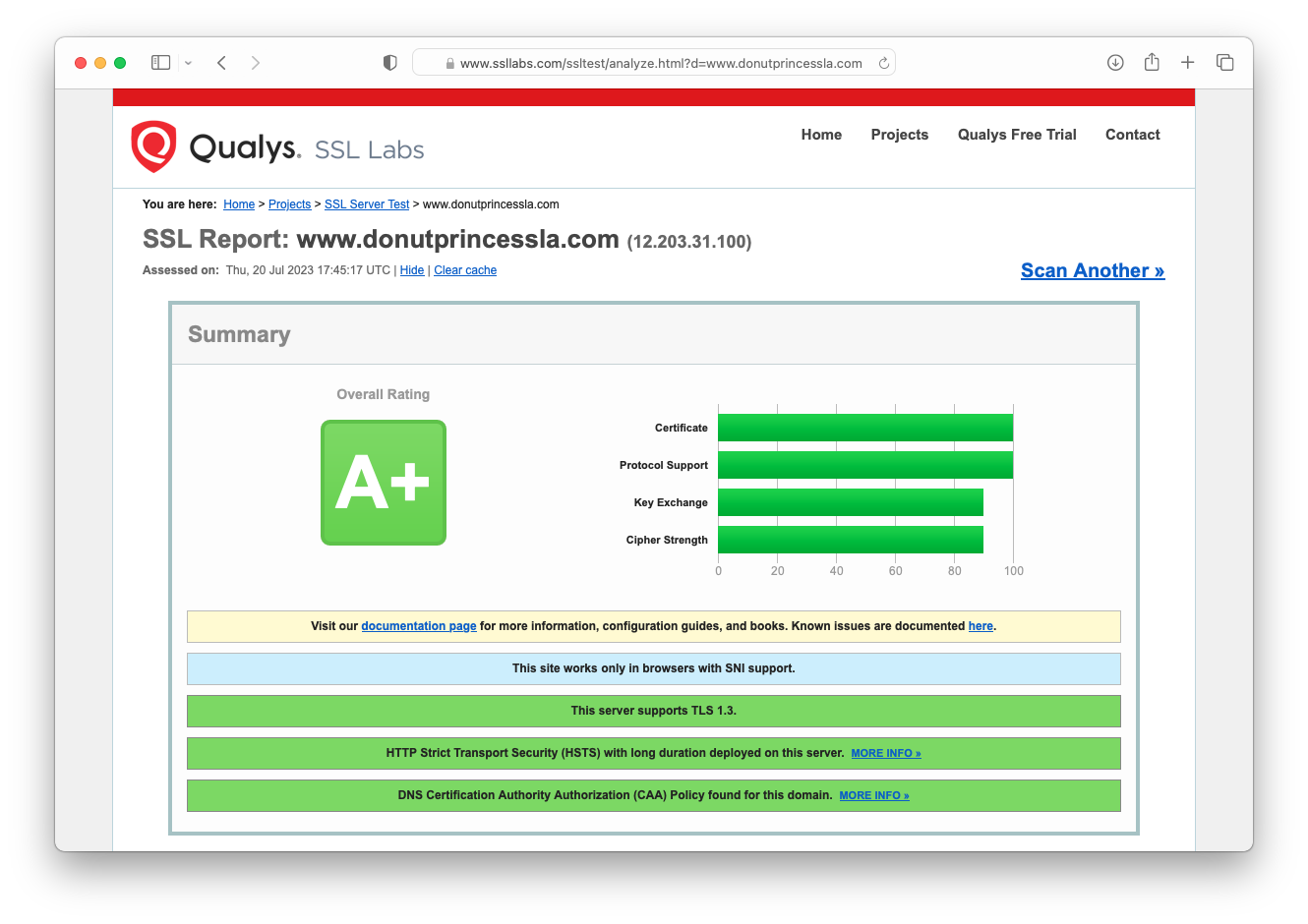
Task: Click the Safari sidebar toggle icon
Action: tap(160, 63)
